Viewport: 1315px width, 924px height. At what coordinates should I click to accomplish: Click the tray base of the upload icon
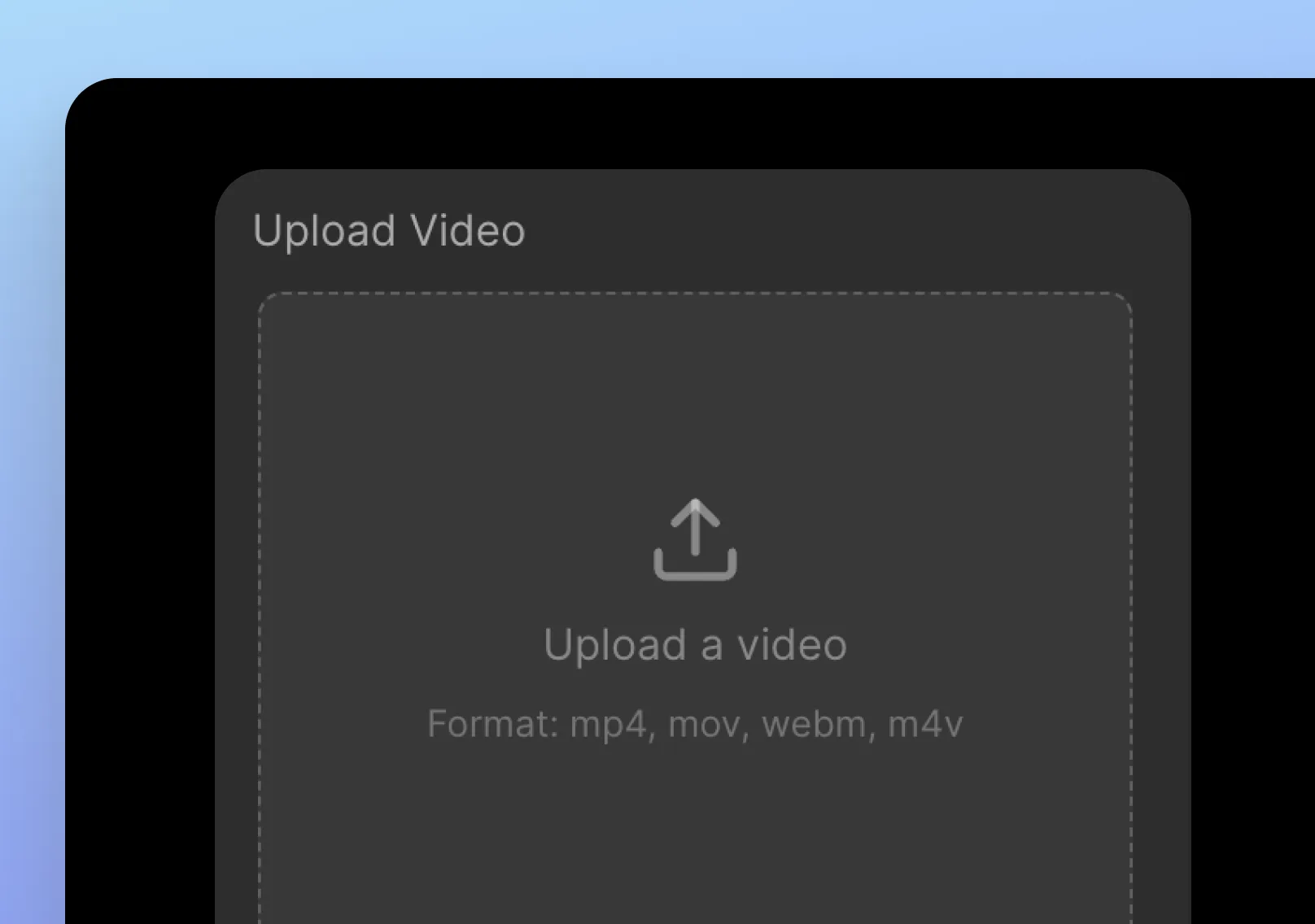coord(695,567)
